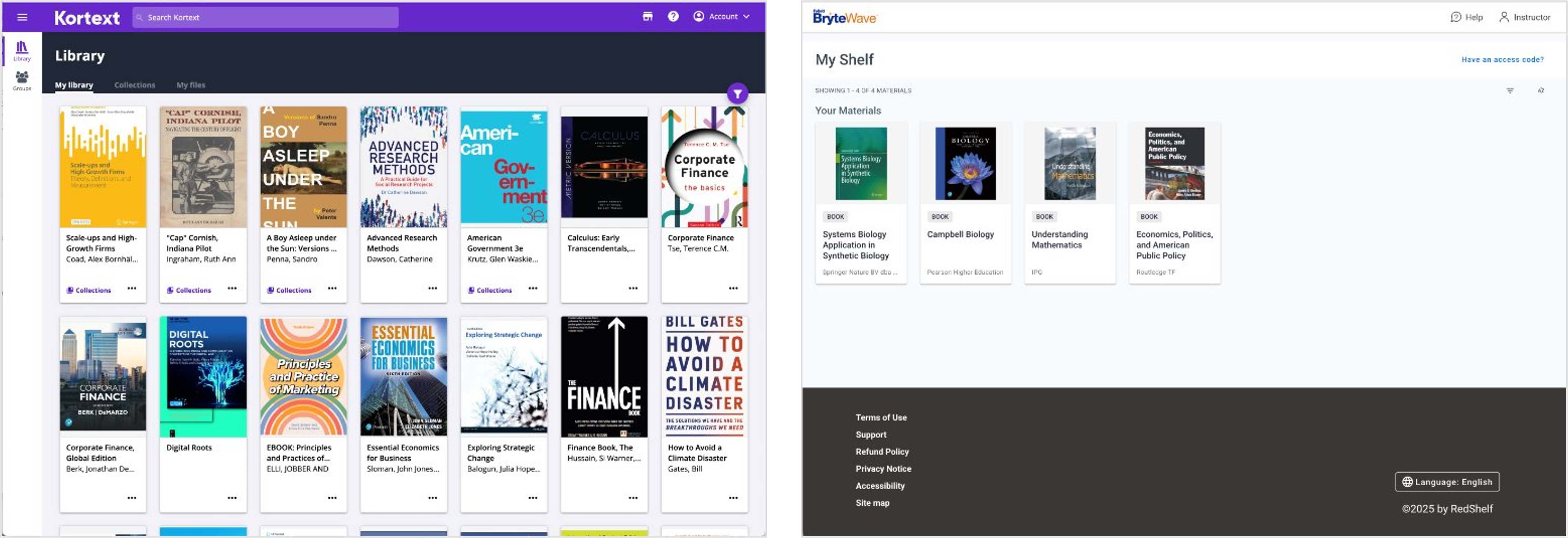This screenshot has width=1568, height=538.
Task: Switch to the Collections tab
Action: [135, 85]
